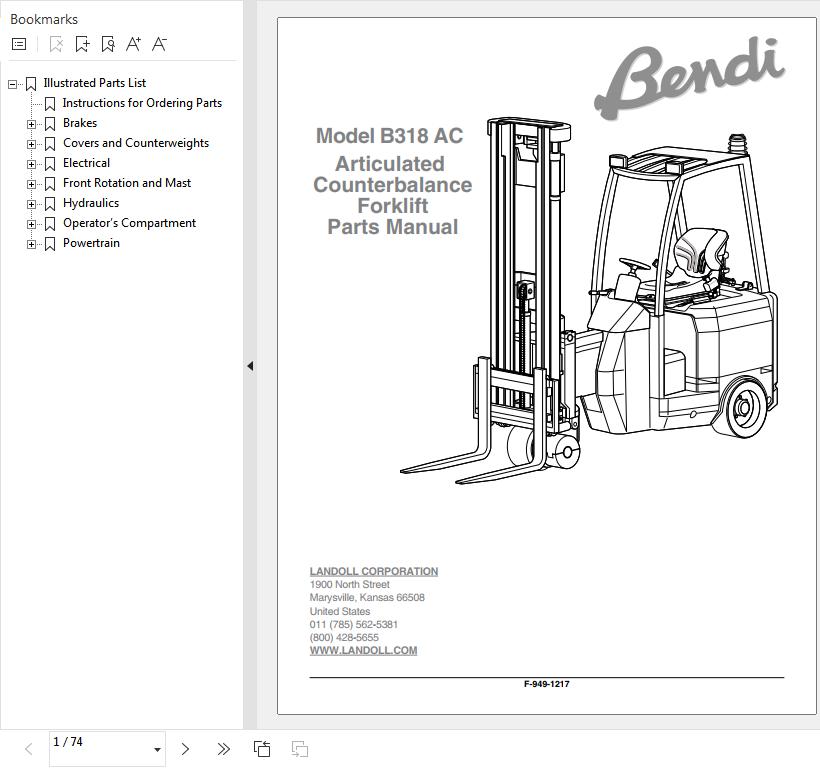Open the bookmarks options menu icon
Image resolution: width=820 pixels, height=769 pixels.
point(19,44)
